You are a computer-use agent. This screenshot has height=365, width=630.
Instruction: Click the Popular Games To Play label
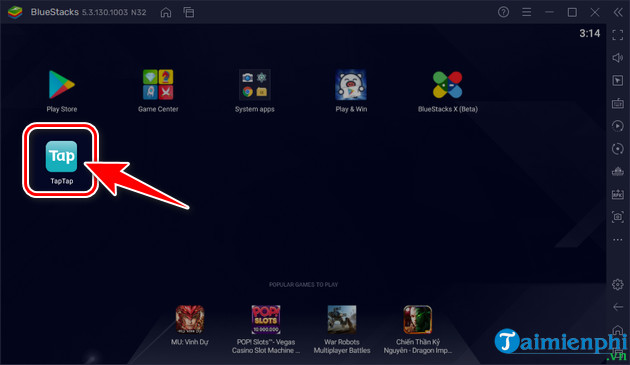click(303, 285)
